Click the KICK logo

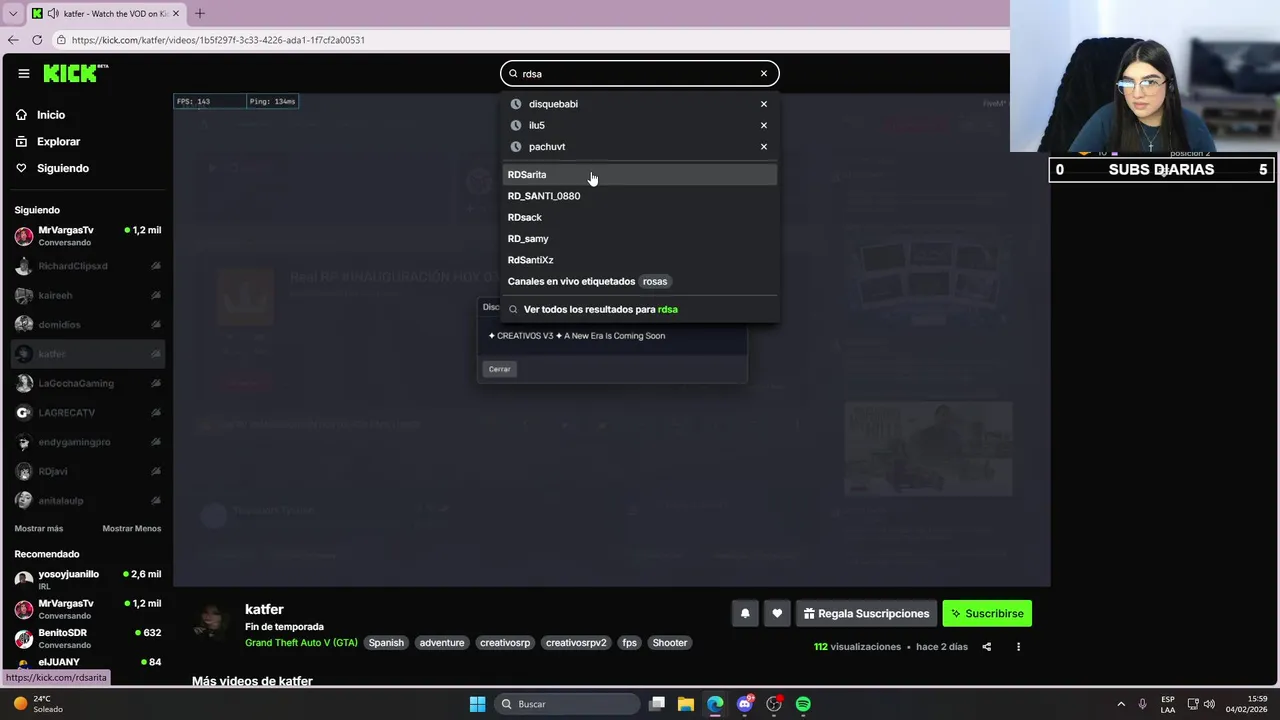75,73
